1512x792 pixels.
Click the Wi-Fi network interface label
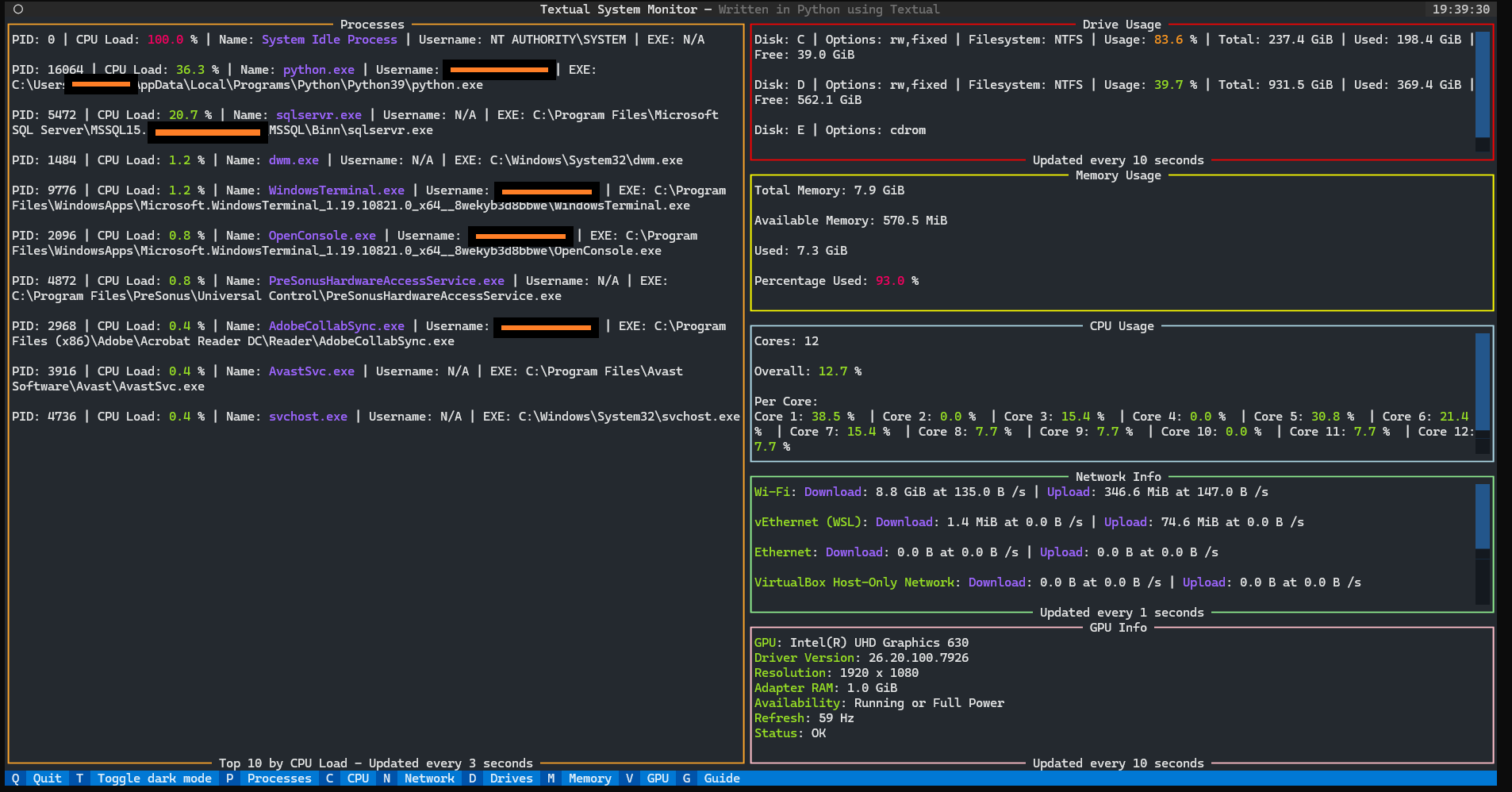tap(772, 492)
